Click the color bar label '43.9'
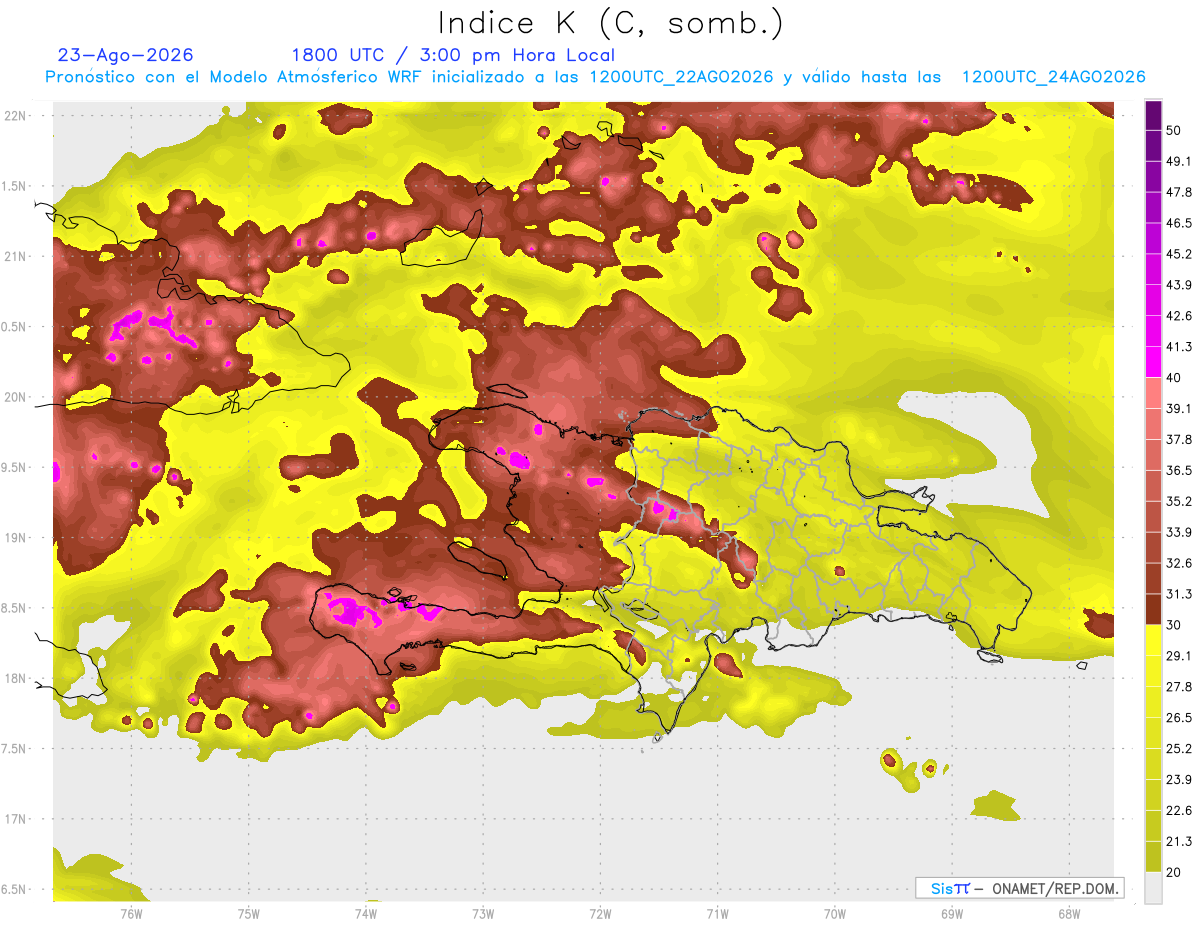Image resolution: width=1200 pixels, height=927 pixels. [1178, 285]
